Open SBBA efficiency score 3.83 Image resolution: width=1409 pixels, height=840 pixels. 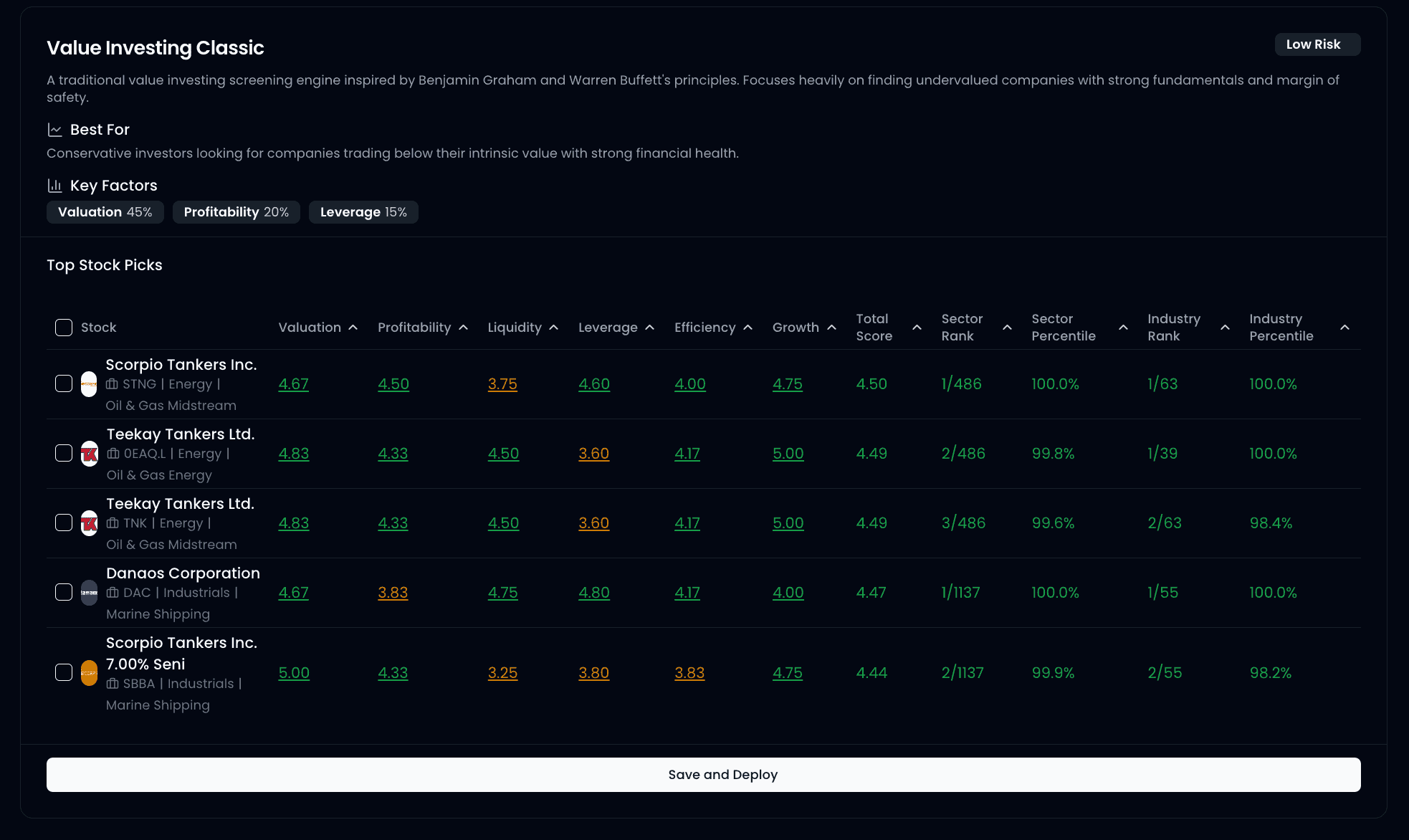click(x=689, y=673)
